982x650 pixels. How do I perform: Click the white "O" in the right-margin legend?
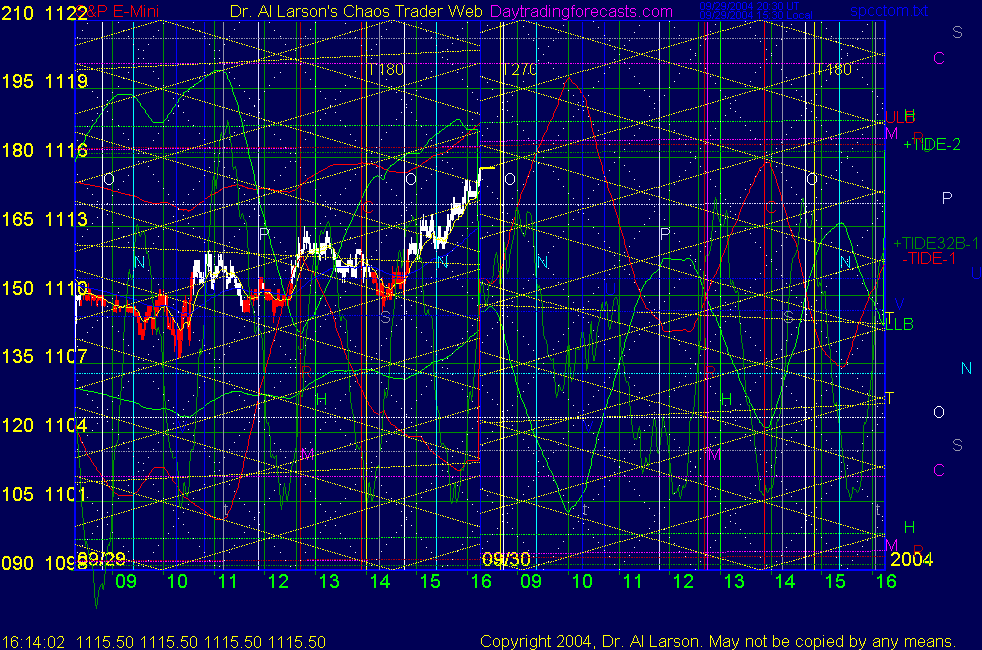click(x=939, y=412)
